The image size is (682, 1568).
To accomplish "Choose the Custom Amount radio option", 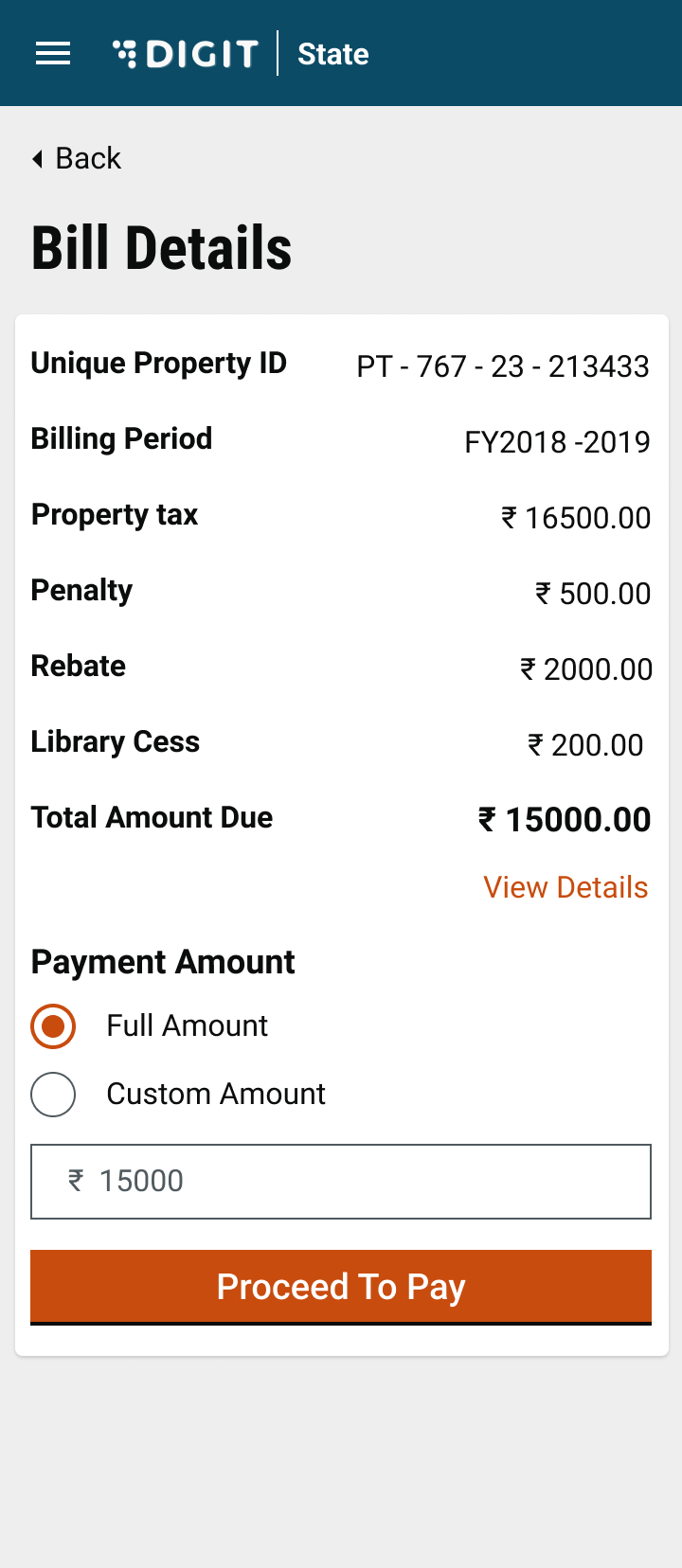I will pyautogui.click(x=53, y=1095).
